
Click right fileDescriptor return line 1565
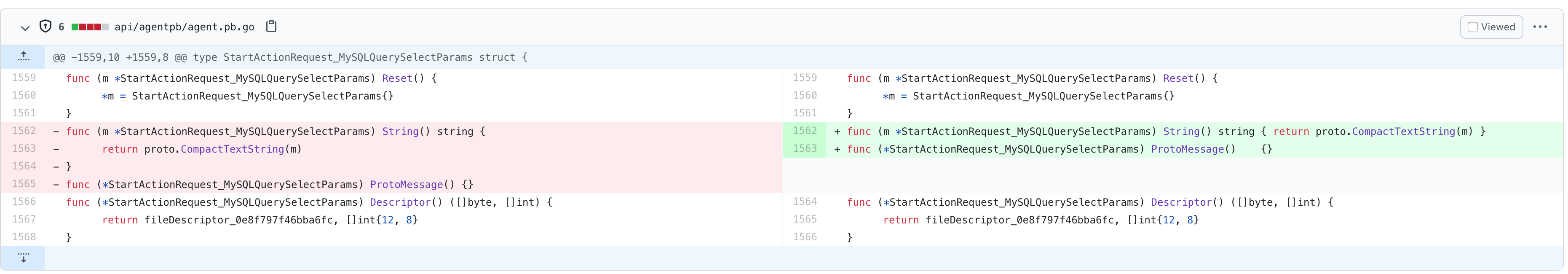click(x=1041, y=220)
